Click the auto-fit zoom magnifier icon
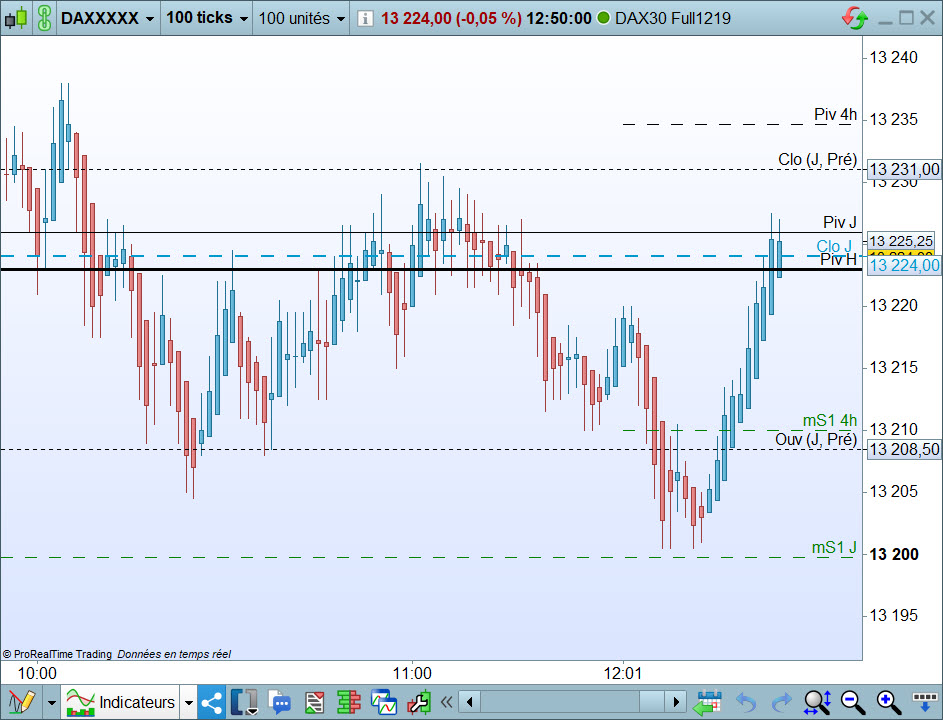This screenshot has height=720, width=943. pos(818,702)
